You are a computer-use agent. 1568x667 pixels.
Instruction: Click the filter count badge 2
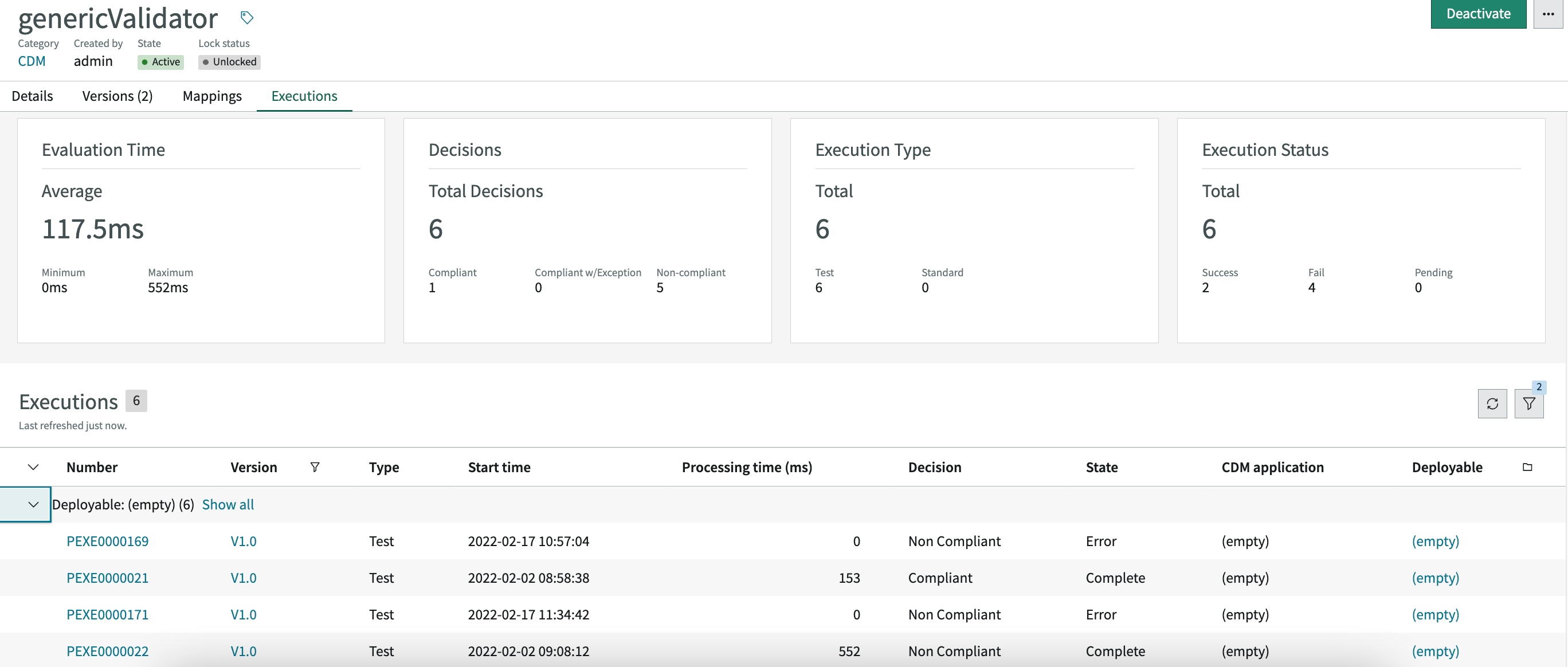(x=1538, y=387)
